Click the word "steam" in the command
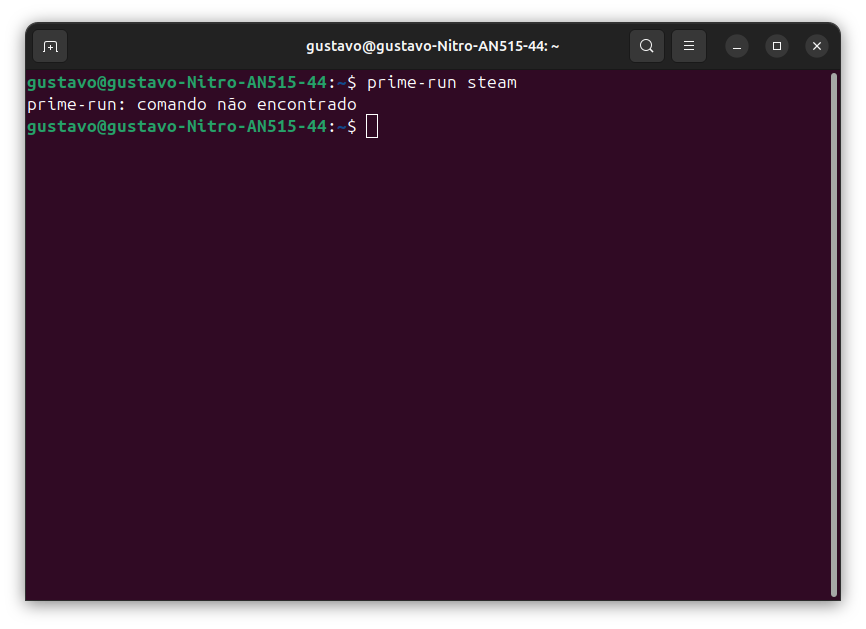The height and width of the screenshot is (629, 866). click(x=492, y=82)
